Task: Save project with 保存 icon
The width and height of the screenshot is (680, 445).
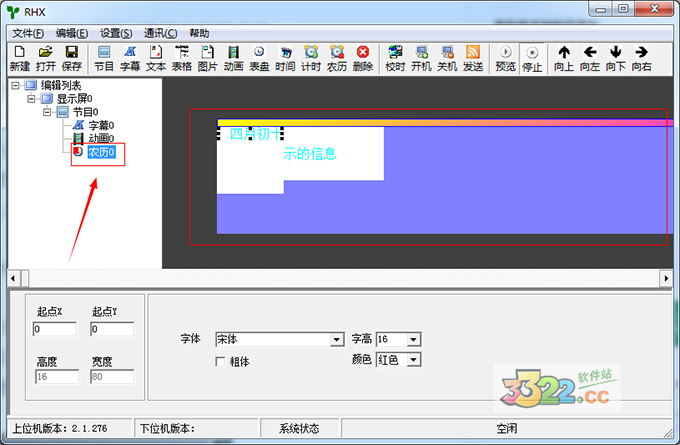Action: [72, 58]
